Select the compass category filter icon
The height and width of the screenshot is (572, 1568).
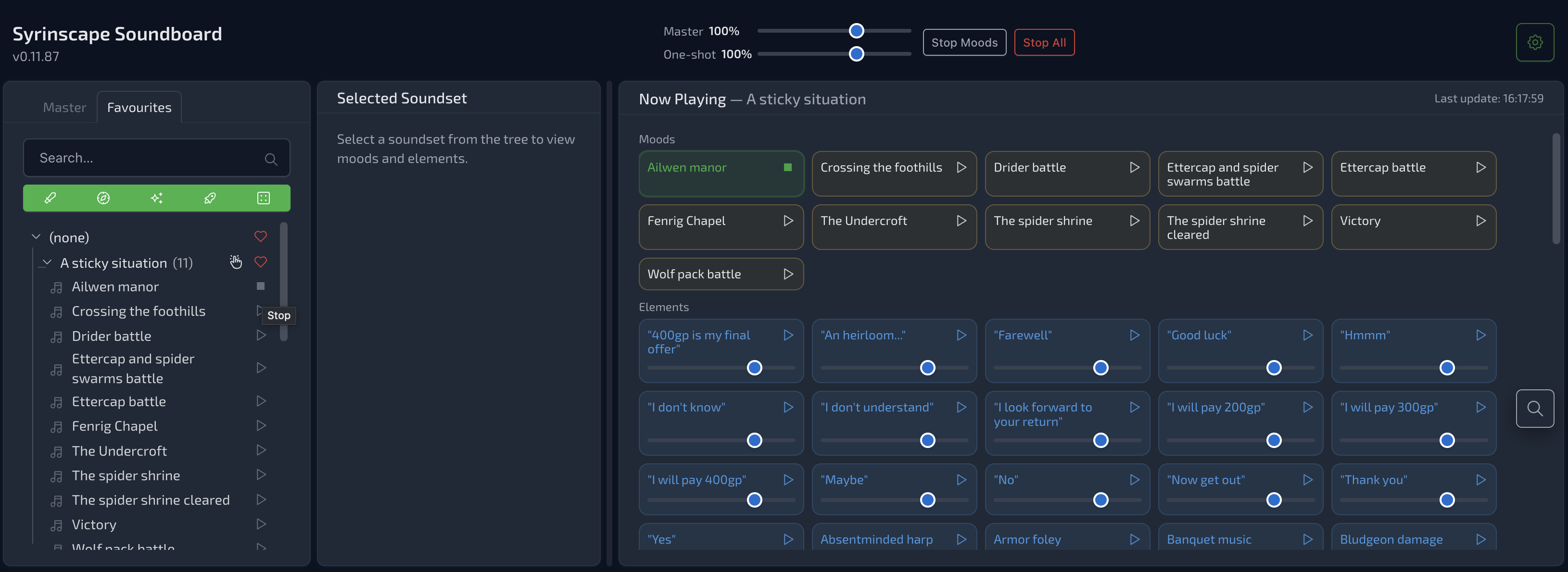[x=103, y=198]
